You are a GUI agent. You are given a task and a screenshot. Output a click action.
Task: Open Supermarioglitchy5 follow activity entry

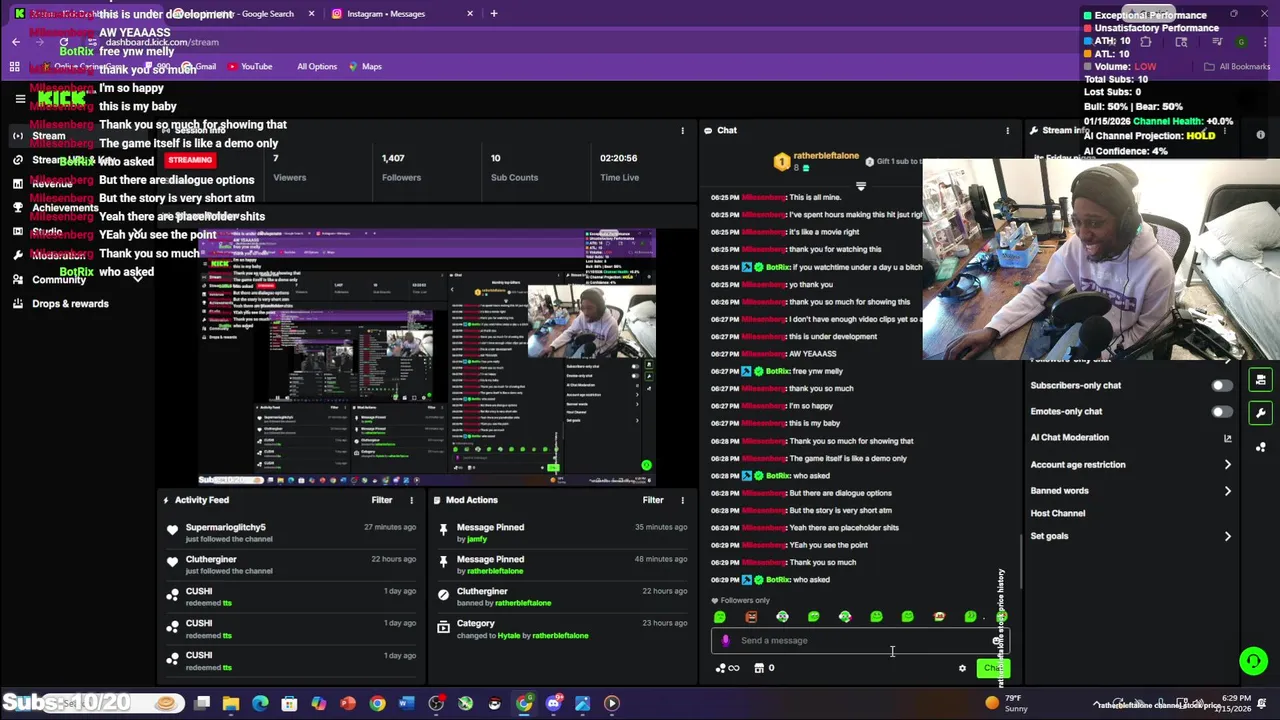(x=293, y=533)
